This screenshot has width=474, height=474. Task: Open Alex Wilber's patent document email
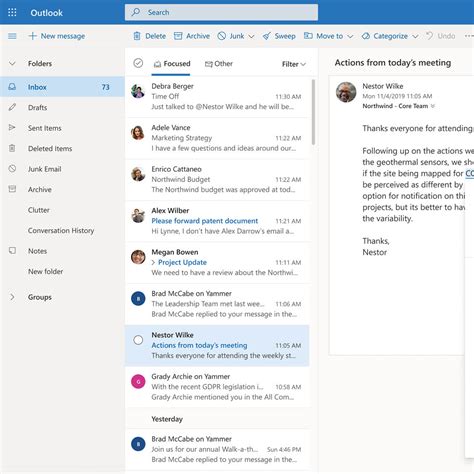(217, 221)
